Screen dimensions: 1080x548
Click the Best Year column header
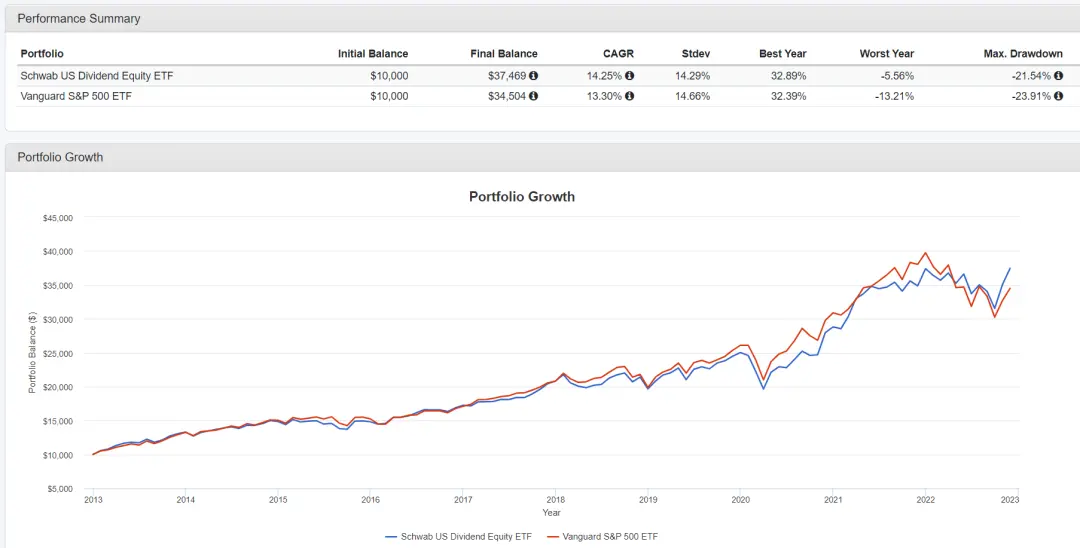click(x=782, y=54)
